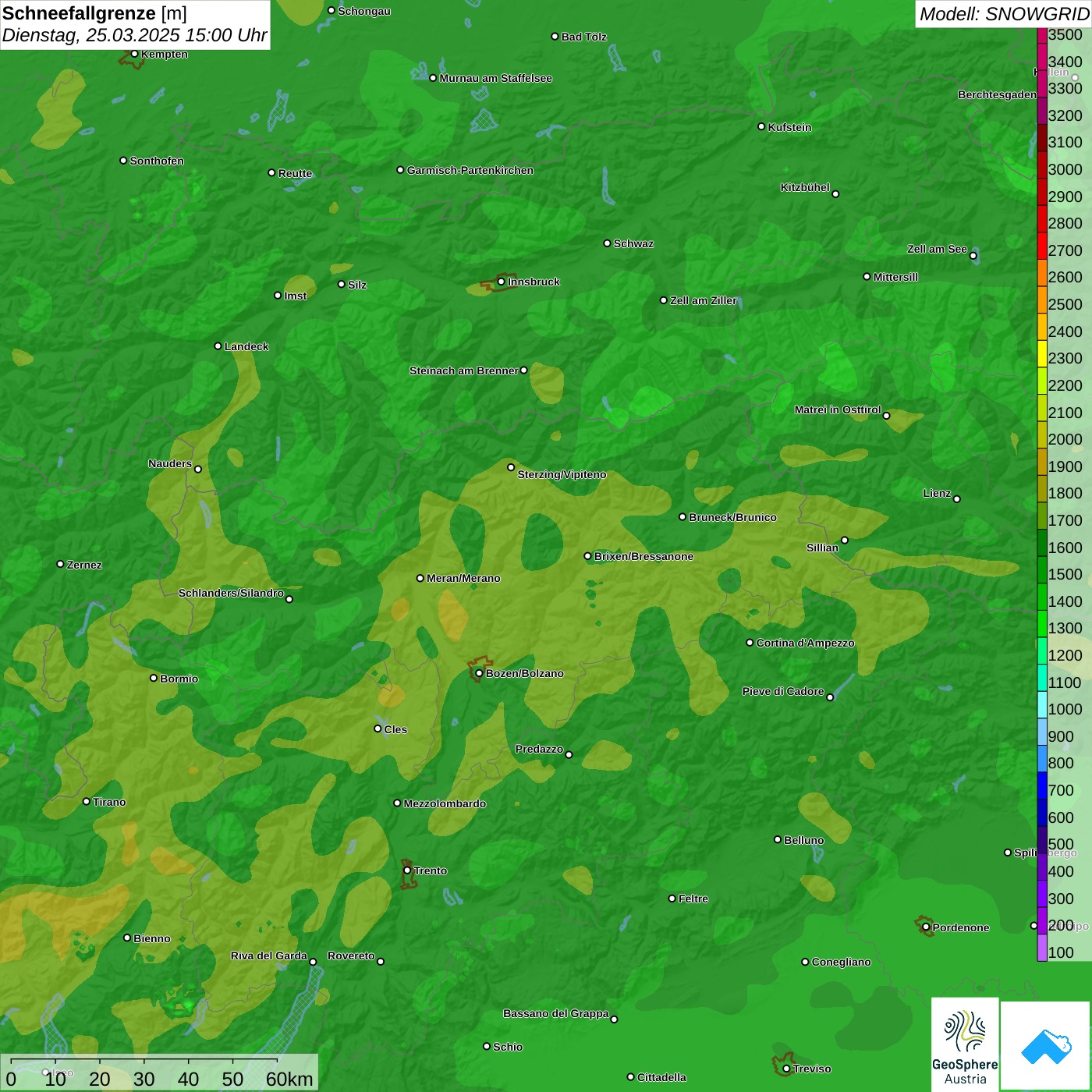
Task: Click the Murnau am Staffelsee label
Action: coord(496,78)
